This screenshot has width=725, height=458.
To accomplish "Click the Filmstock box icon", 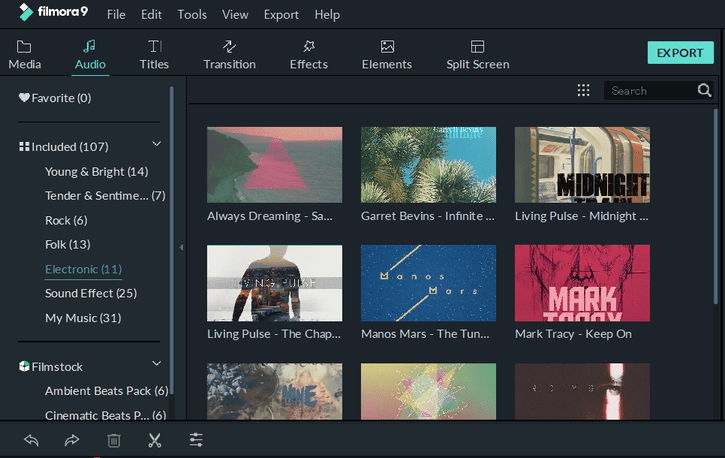I will click(24, 366).
